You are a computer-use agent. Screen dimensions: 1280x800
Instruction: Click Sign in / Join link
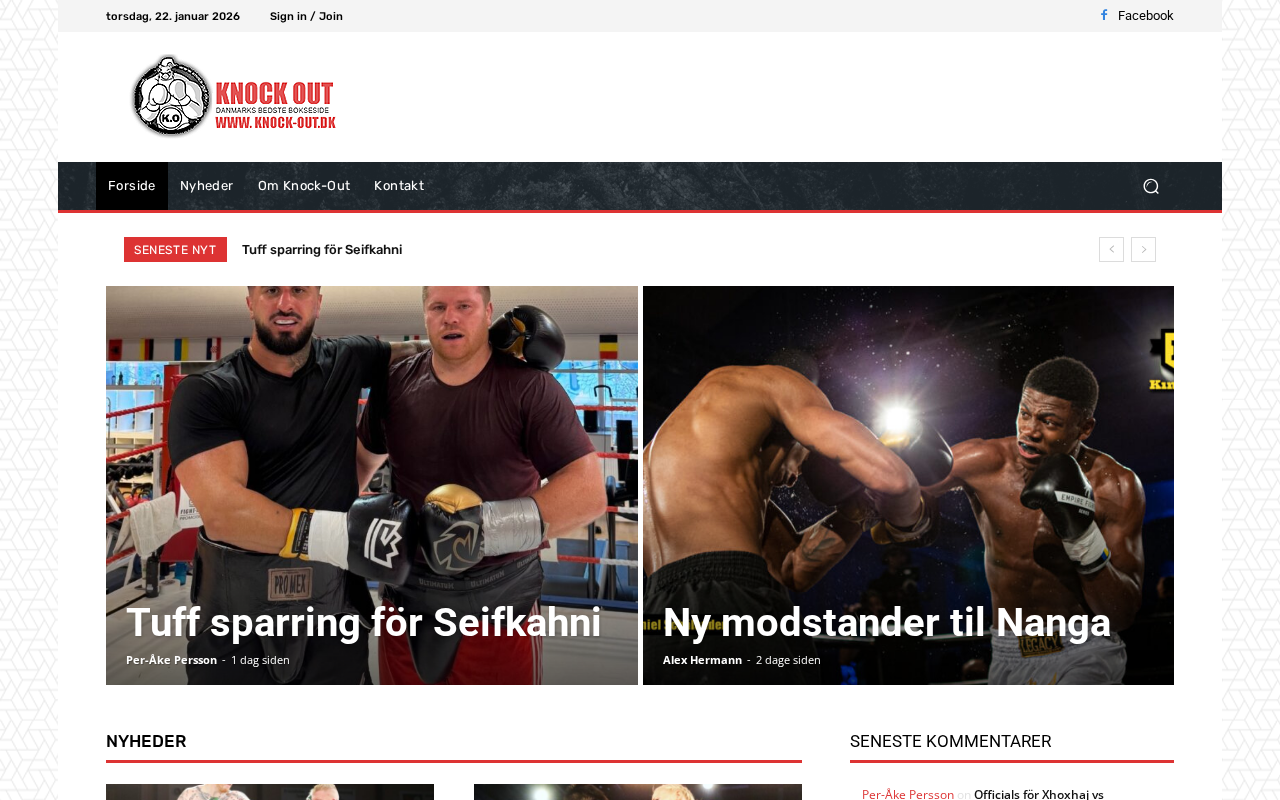tap(306, 16)
